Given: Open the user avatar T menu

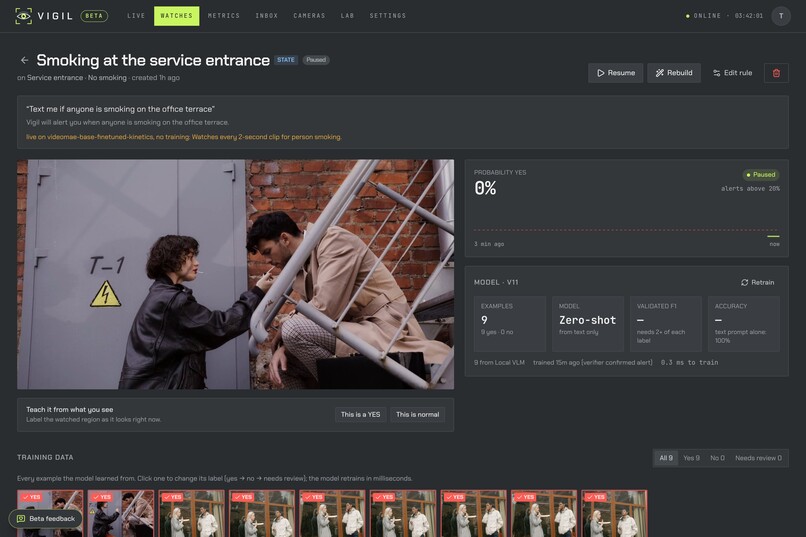Looking at the screenshot, I should point(781,16).
